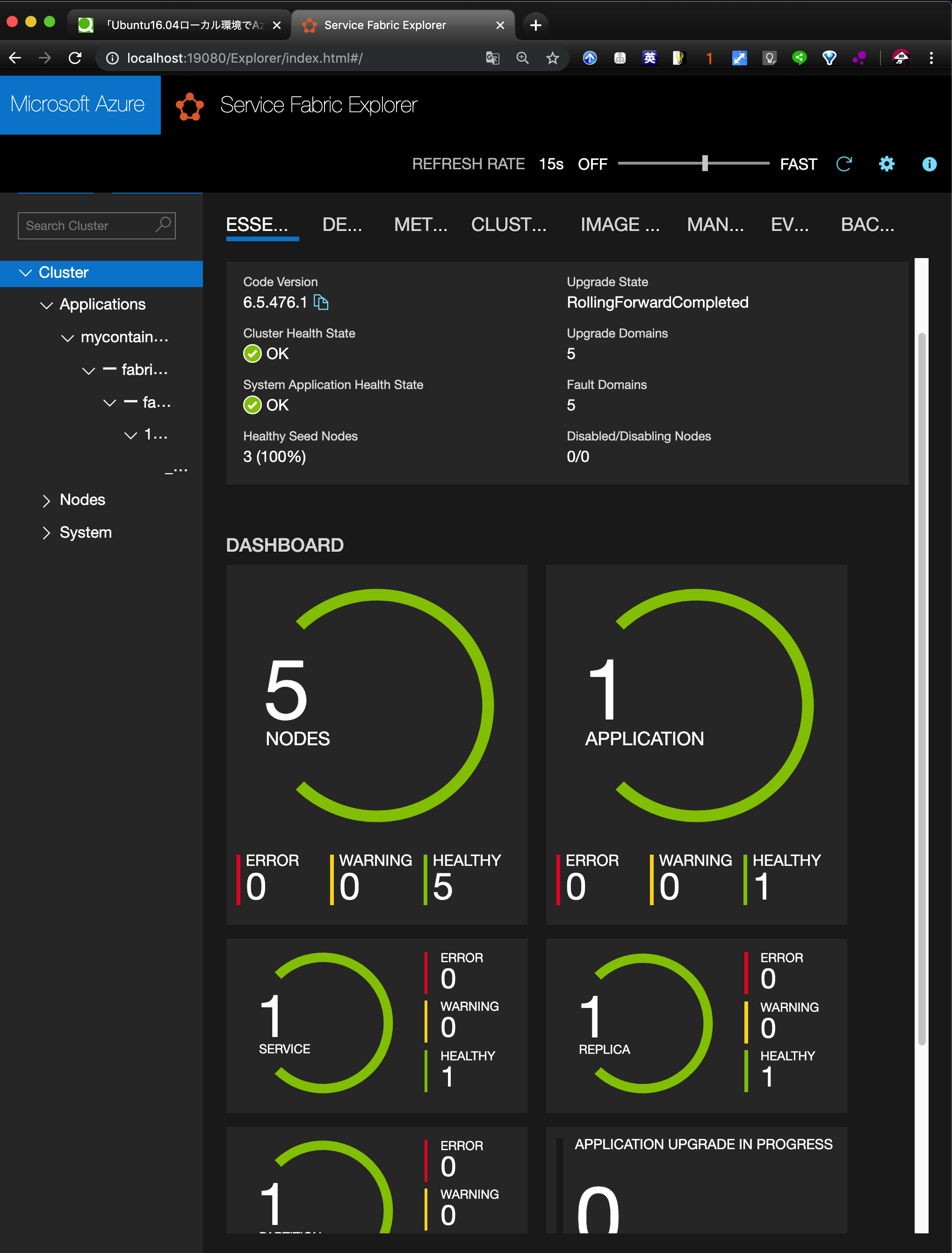Switch to the EV... tab

[789, 225]
